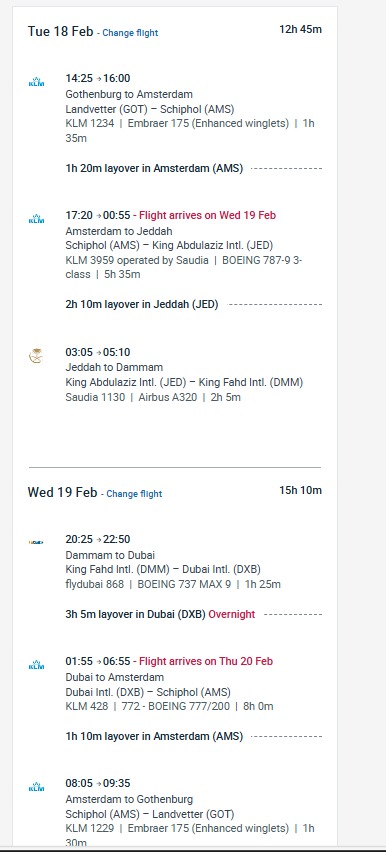Click the KLM logo beside Amsterdam to Gothenburg
Viewport: 386px width, 852px height.
36,787
